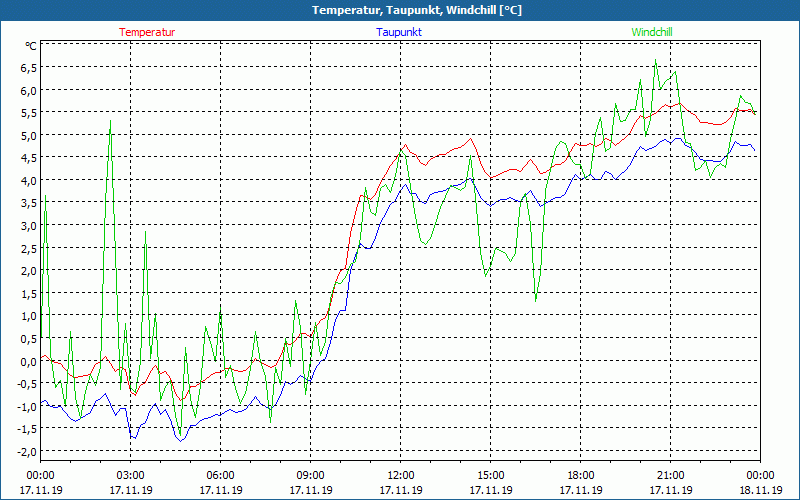Click the 03:00 time axis label
800x500 pixels.
pyautogui.click(x=131, y=476)
